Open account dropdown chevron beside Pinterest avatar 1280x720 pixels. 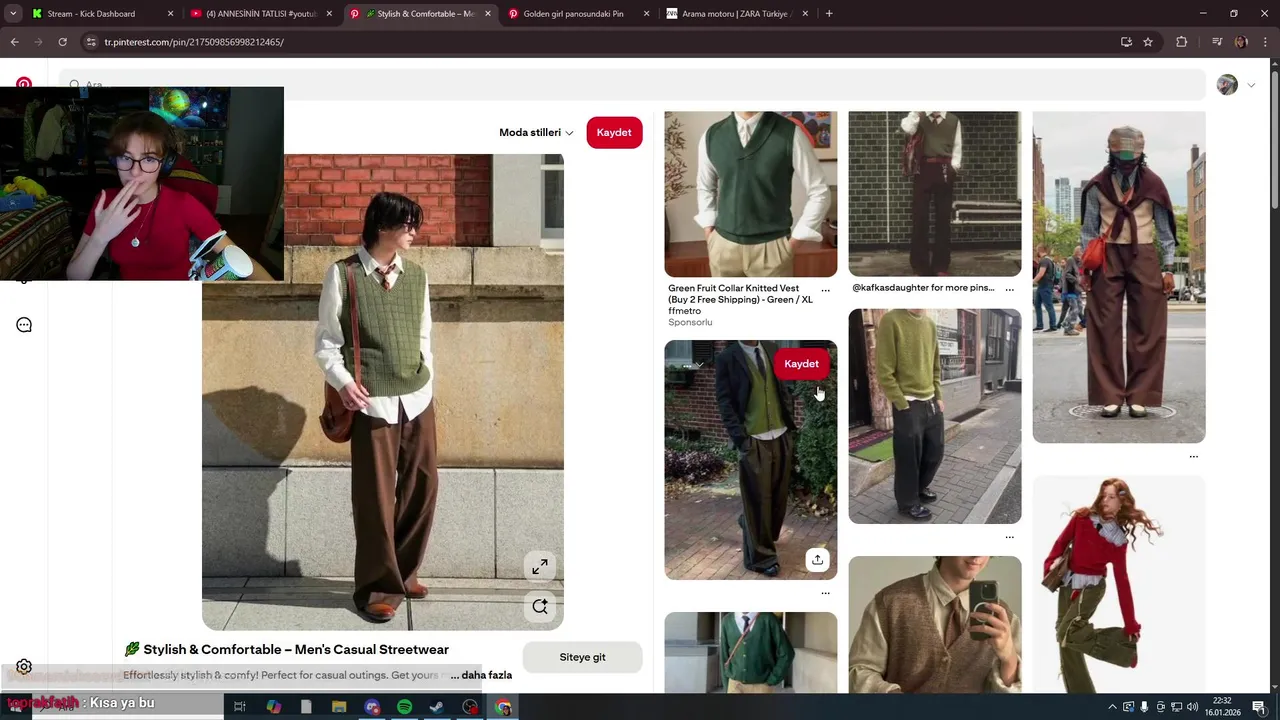(x=1251, y=85)
